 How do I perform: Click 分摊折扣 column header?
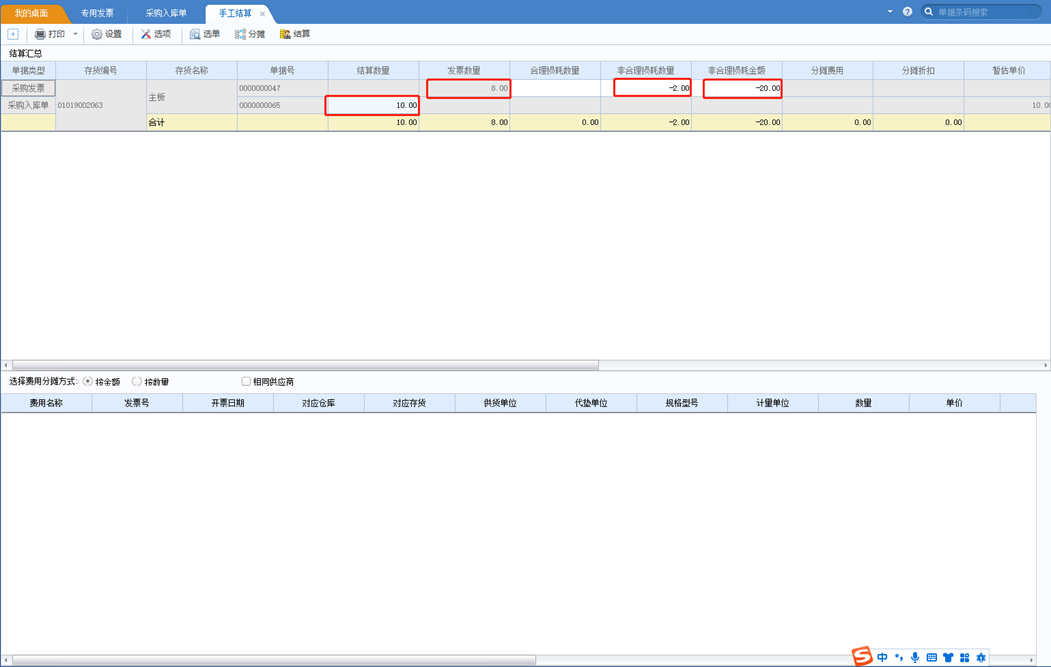tap(918, 70)
